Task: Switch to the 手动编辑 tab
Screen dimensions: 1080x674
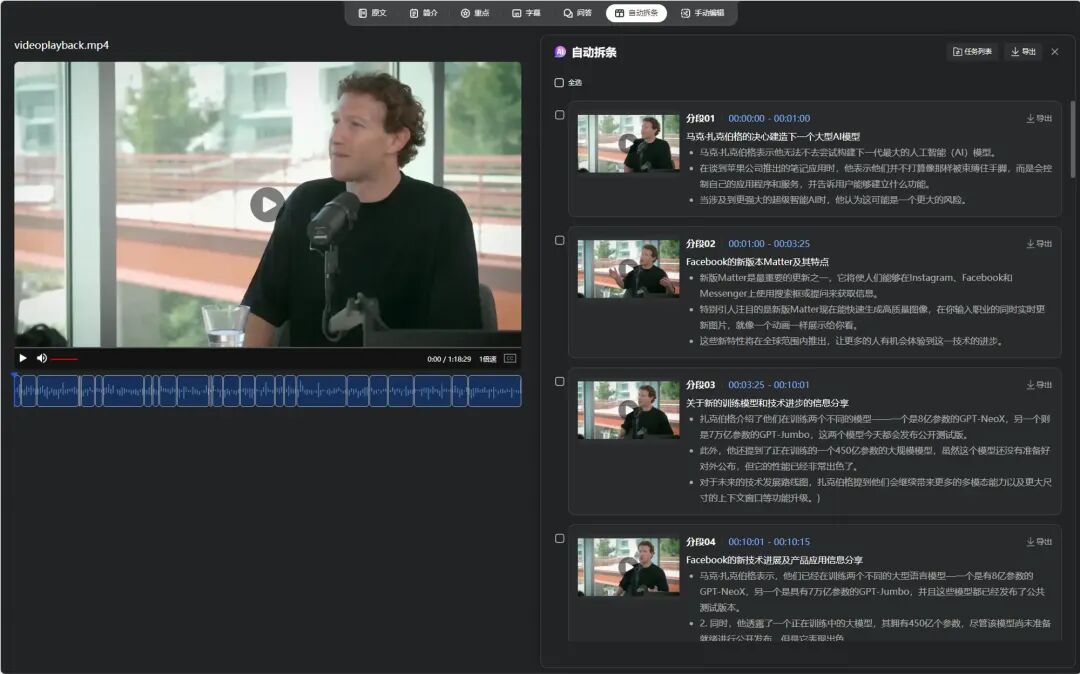Action: point(703,13)
